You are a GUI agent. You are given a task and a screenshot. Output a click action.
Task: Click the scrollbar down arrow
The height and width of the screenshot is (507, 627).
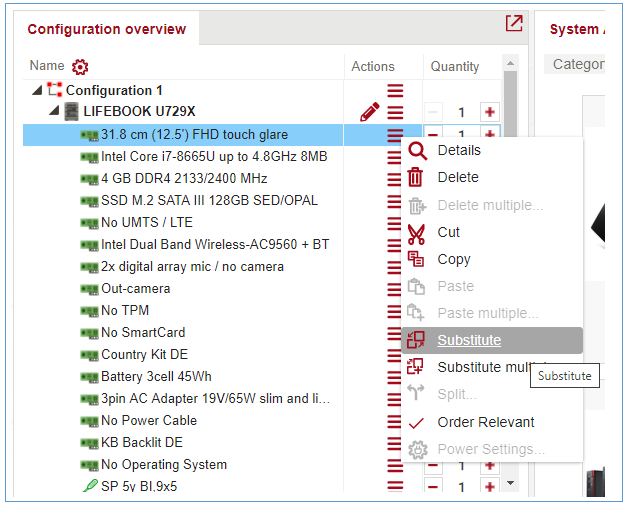510,483
